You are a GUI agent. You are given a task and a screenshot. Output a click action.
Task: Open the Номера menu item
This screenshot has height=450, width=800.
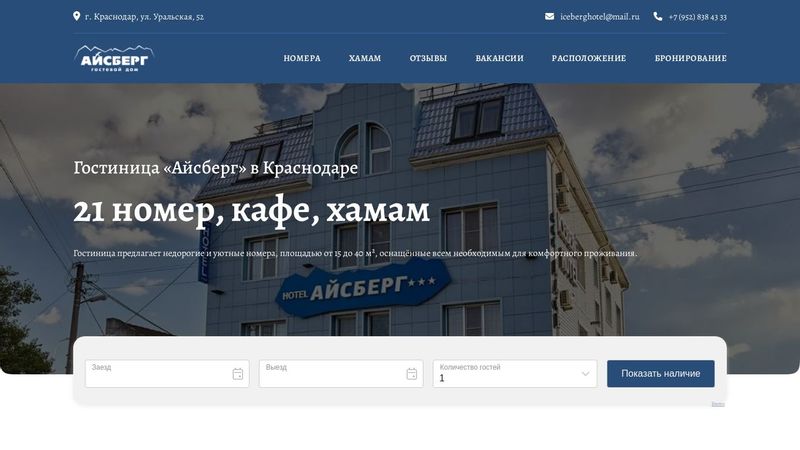302,58
